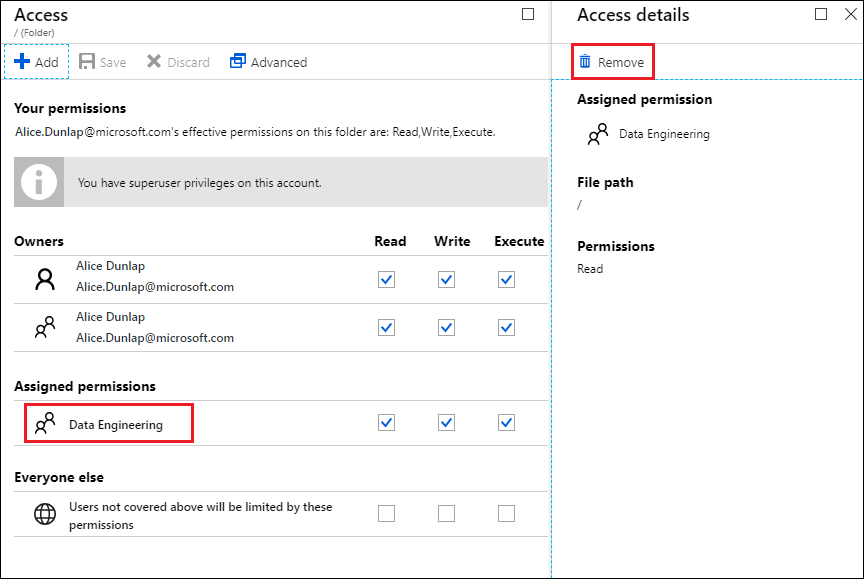Uncheck Execute for the owning group Alice Dunlap
This screenshot has height=579, width=864.
[506, 327]
